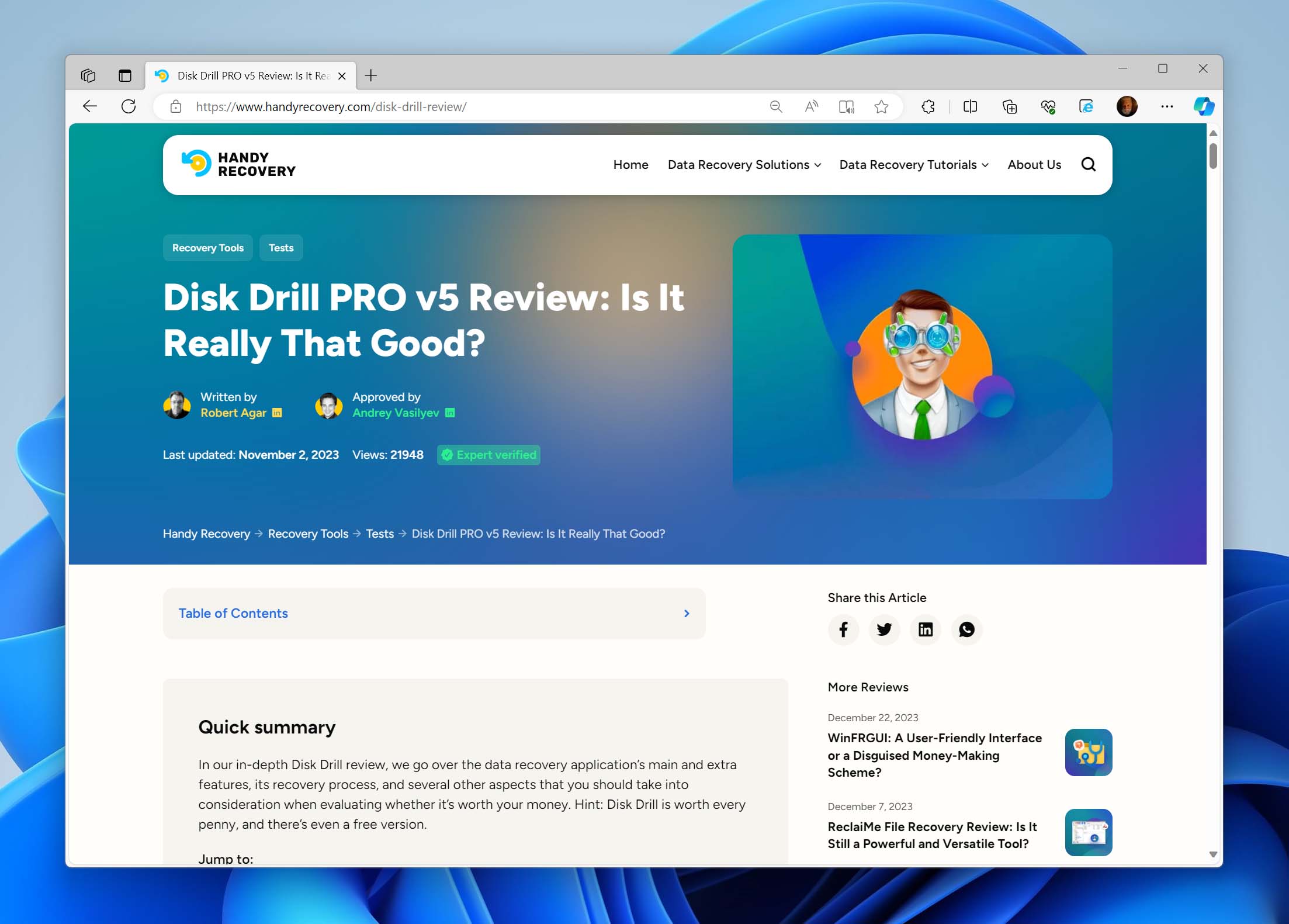
Task: Go to Recovery Tools breadcrumb link
Action: point(308,534)
